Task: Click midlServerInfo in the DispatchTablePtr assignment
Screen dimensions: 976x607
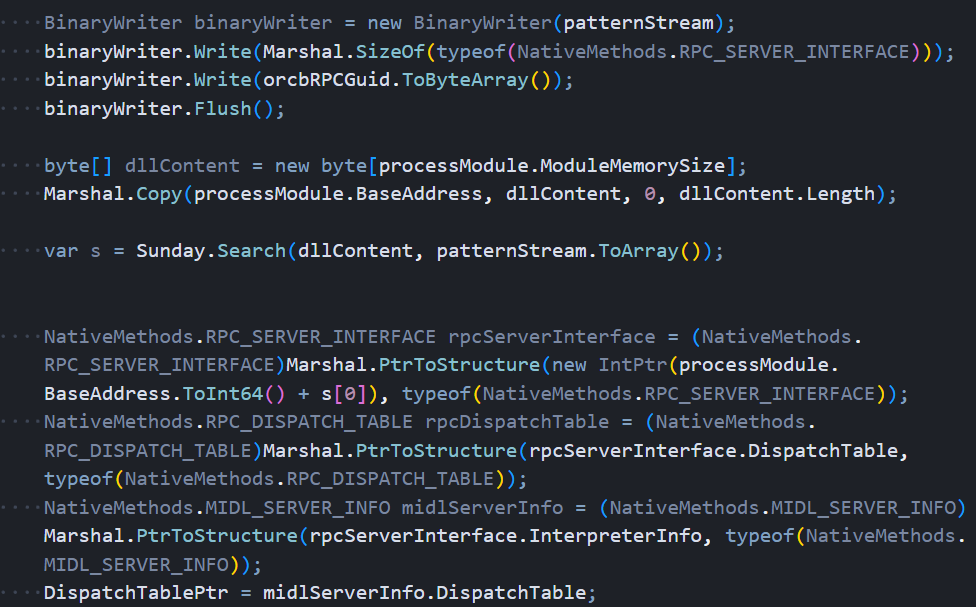Action: pyautogui.click(x=344, y=593)
